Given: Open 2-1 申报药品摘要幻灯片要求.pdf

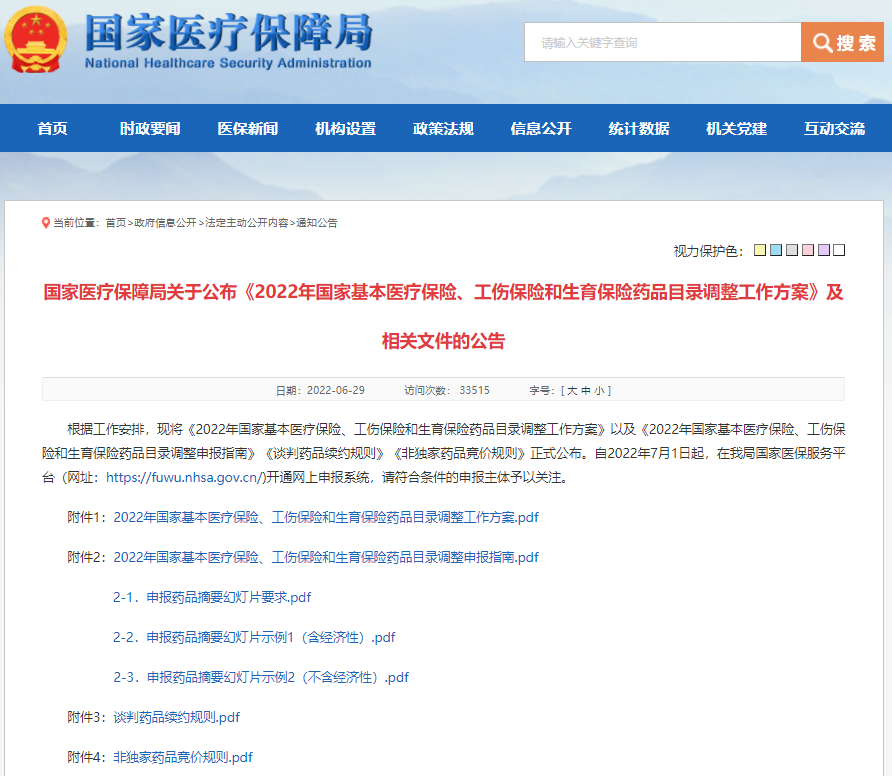Looking at the screenshot, I should [x=212, y=597].
